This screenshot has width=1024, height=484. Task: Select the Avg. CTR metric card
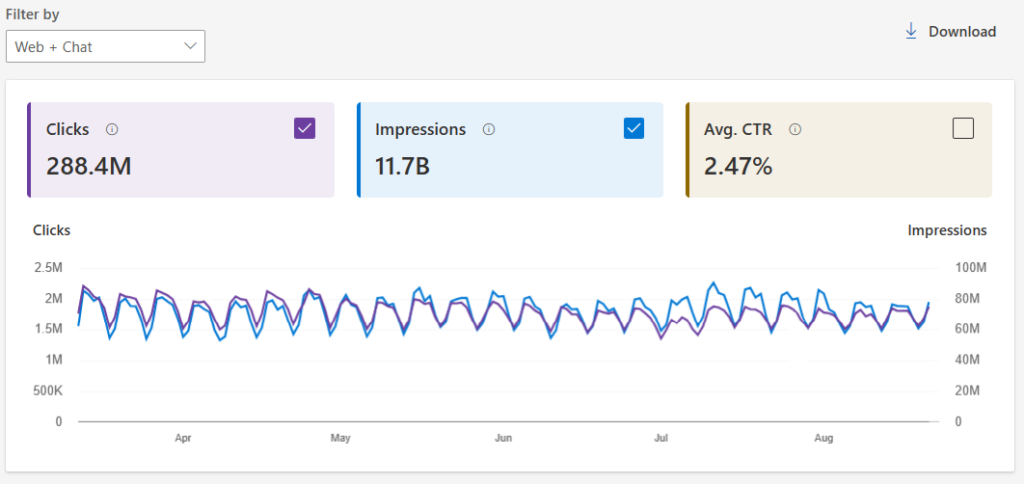[x=839, y=150]
